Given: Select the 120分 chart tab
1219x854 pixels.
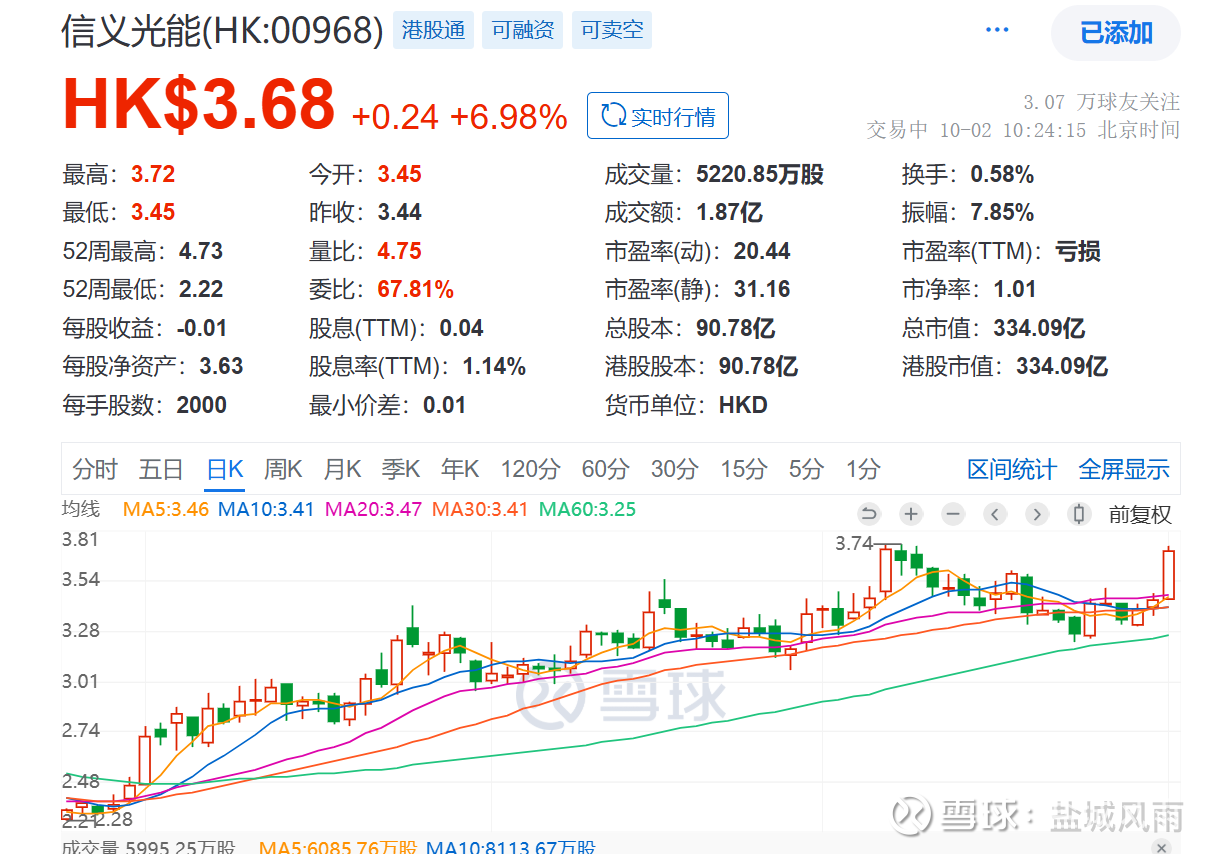Looking at the screenshot, I should [530, 469].
